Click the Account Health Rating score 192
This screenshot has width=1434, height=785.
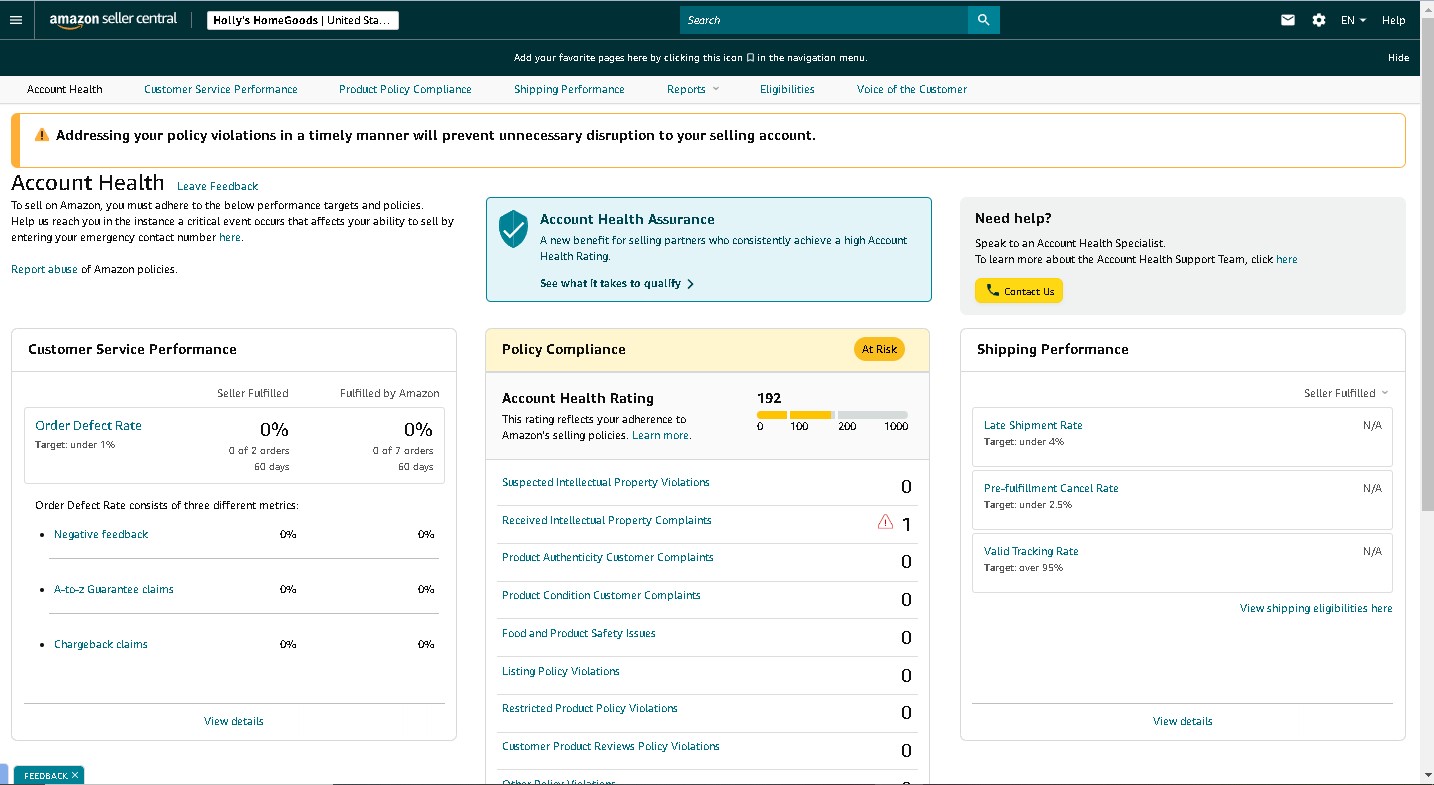pyautogui.click(x=769, y=398)
